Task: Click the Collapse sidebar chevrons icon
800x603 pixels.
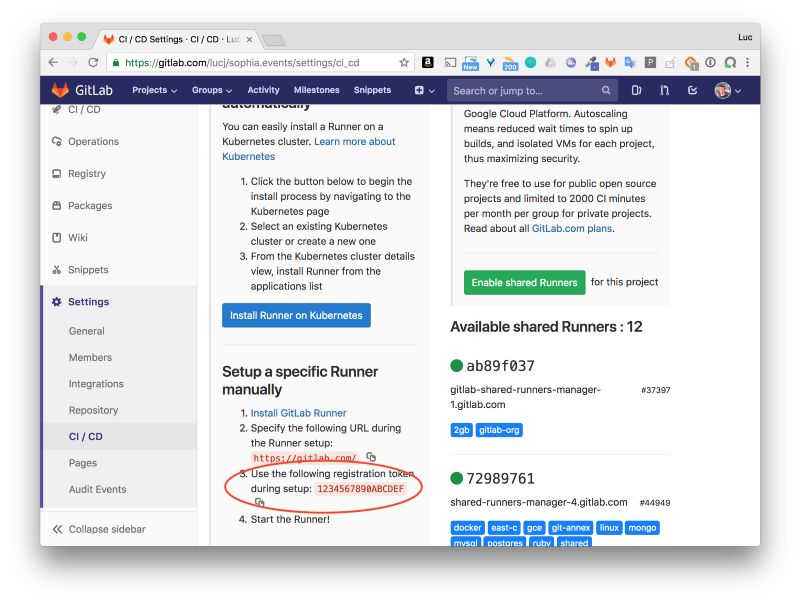Action: coord(57,529)
